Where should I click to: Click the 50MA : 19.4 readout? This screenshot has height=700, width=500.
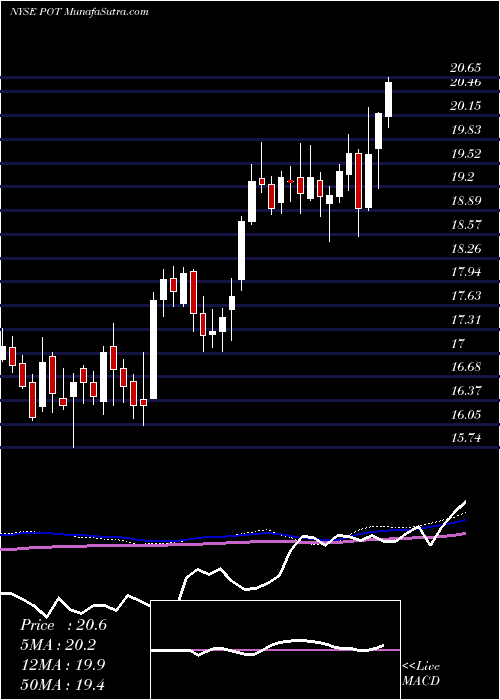pyautogui.click(x=63, y=684)
